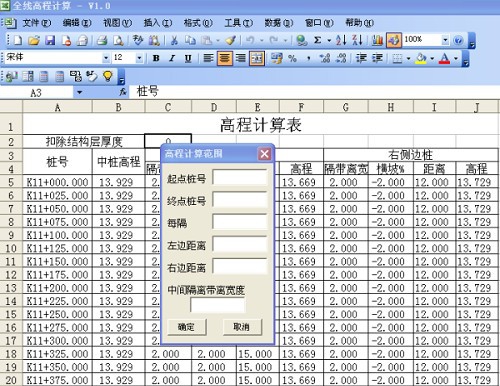Open the 数据(D) menu
Screen dimensions: 500x386
tap(279, 23)
